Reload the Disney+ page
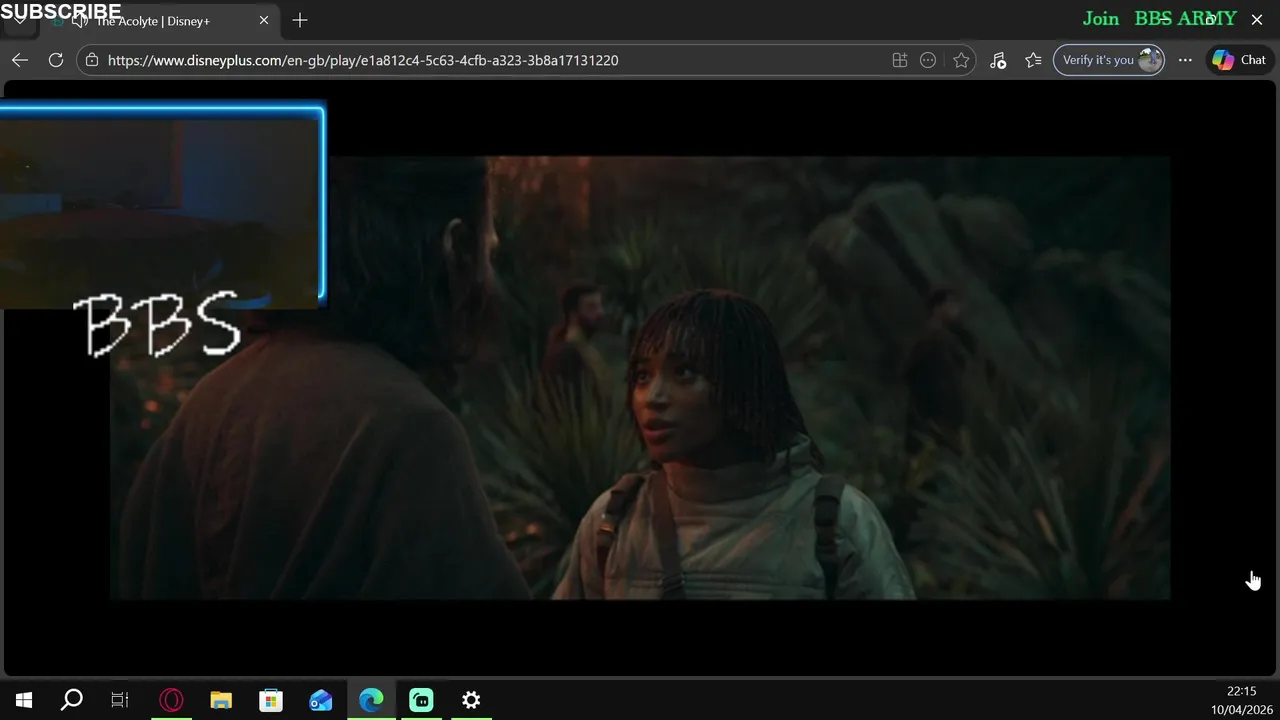The height and width of the screenshot is (720, 1280). point(56,60)
